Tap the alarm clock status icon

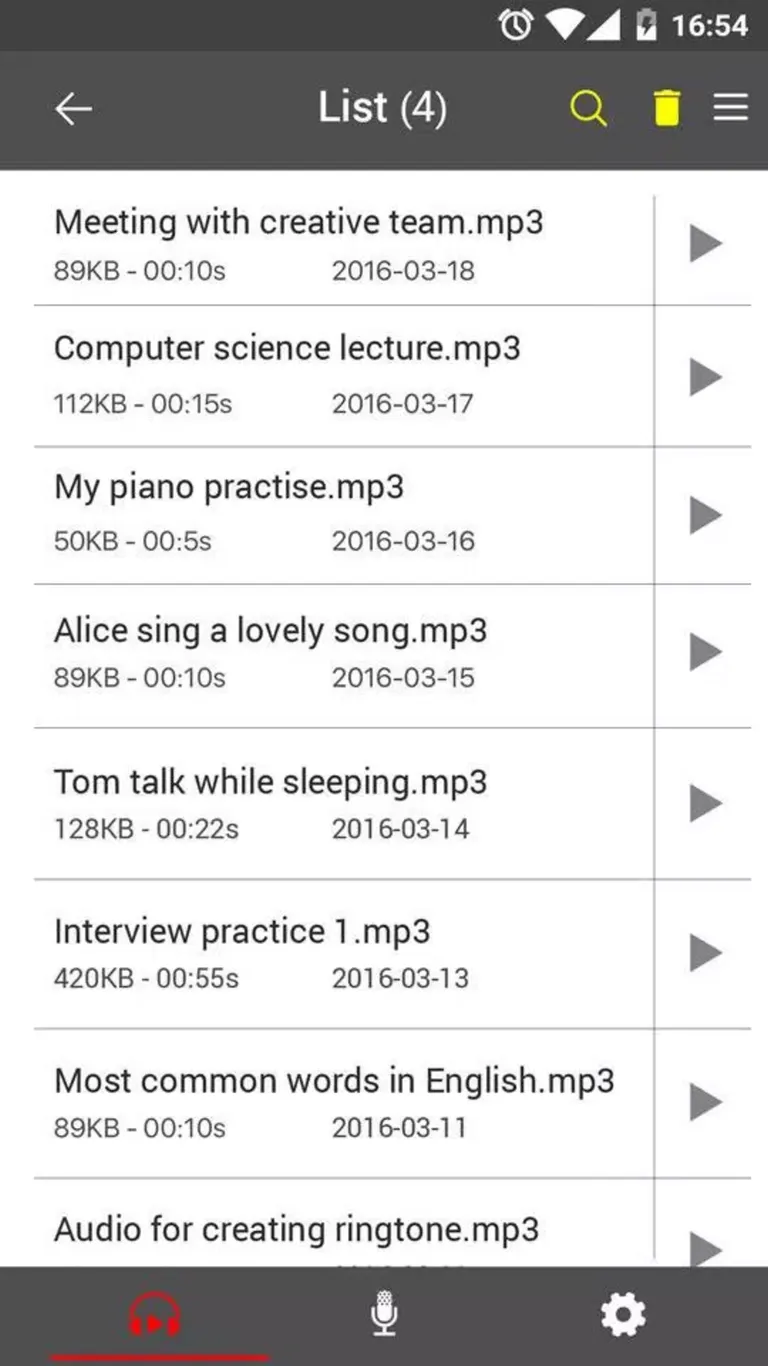click(515, 26)
